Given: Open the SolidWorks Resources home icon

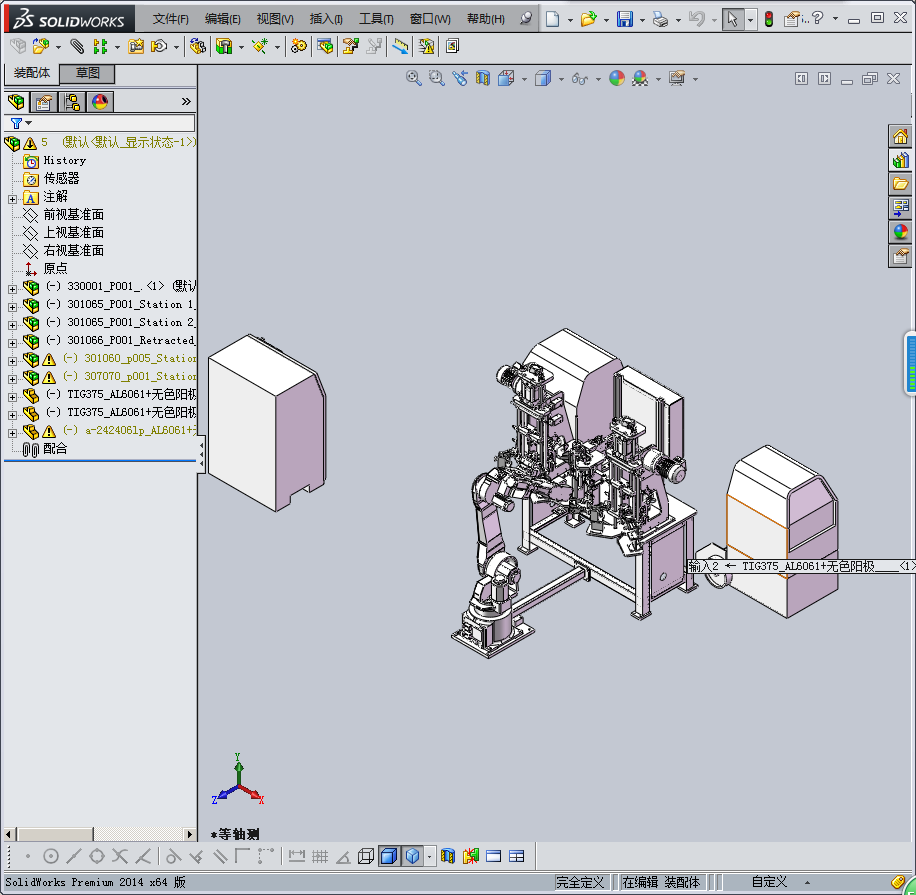Looking at the screenshot, I should tap(900, 136).
